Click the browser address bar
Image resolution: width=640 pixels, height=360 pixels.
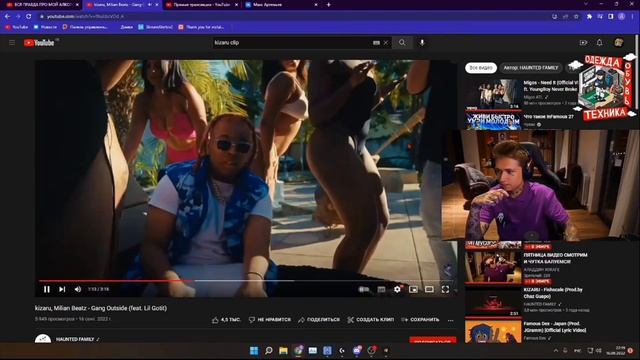tap(294, 16)
